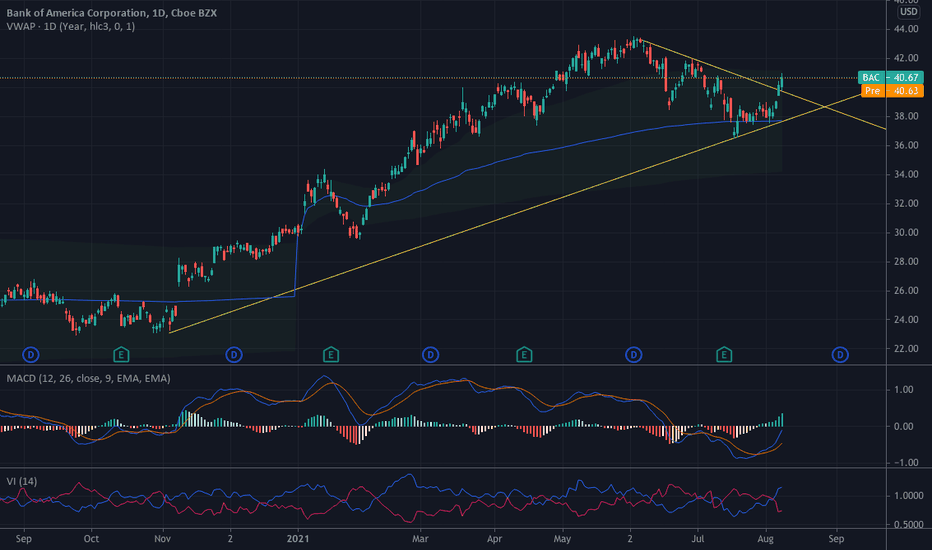
Task: Click the 44.00 price axis label
Action: 906,29
